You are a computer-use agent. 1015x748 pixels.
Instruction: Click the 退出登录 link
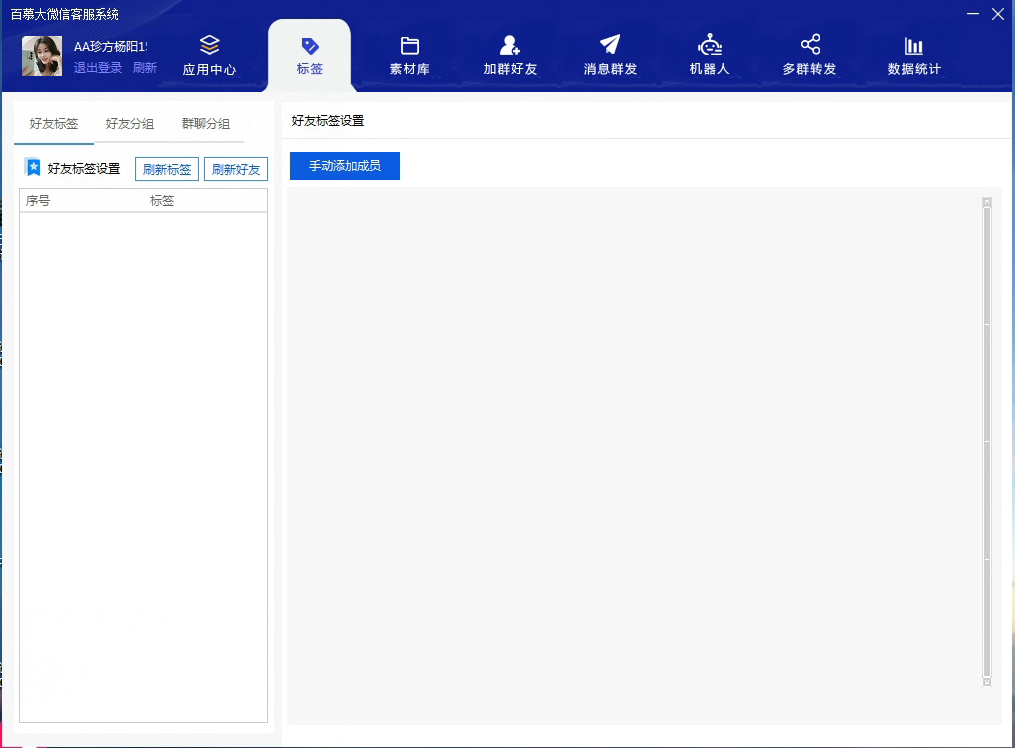point(98,68)
